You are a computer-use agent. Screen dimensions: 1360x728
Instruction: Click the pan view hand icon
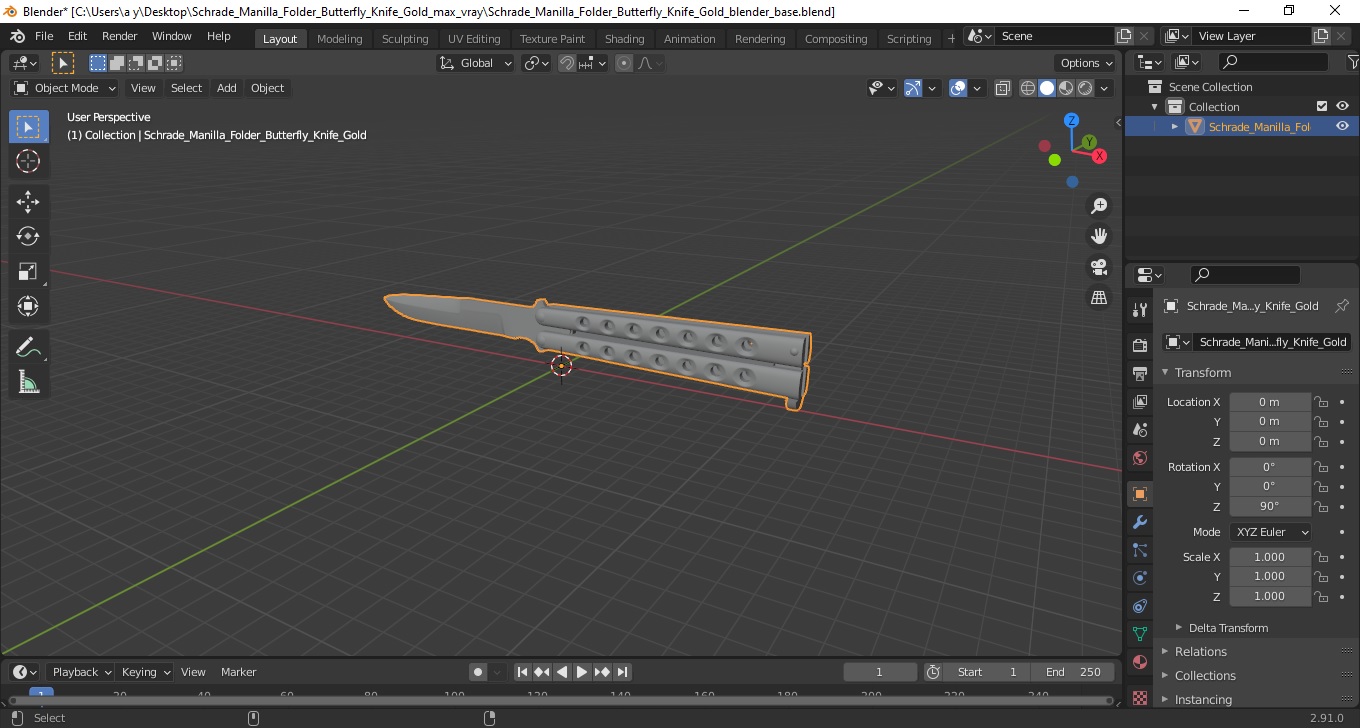1099,236
